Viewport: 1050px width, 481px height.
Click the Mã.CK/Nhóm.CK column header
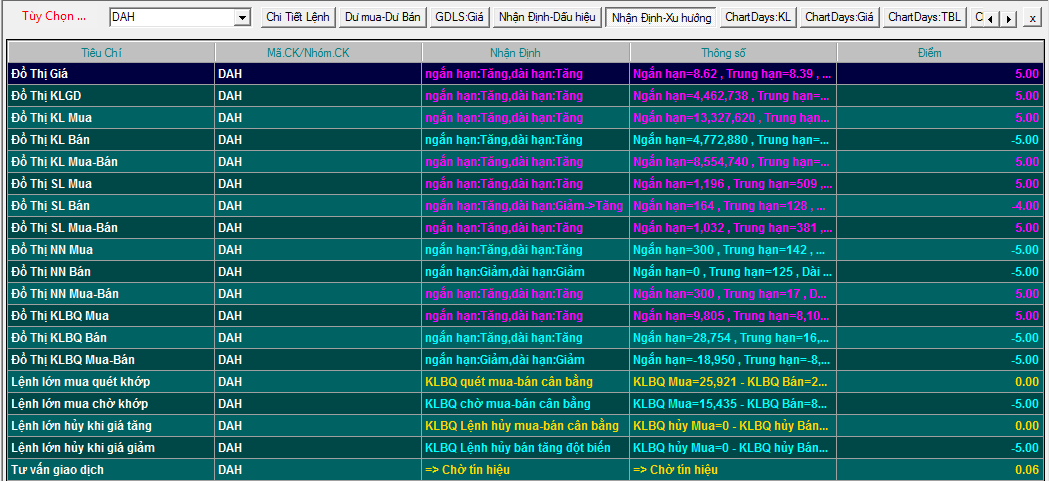[319, 52]
